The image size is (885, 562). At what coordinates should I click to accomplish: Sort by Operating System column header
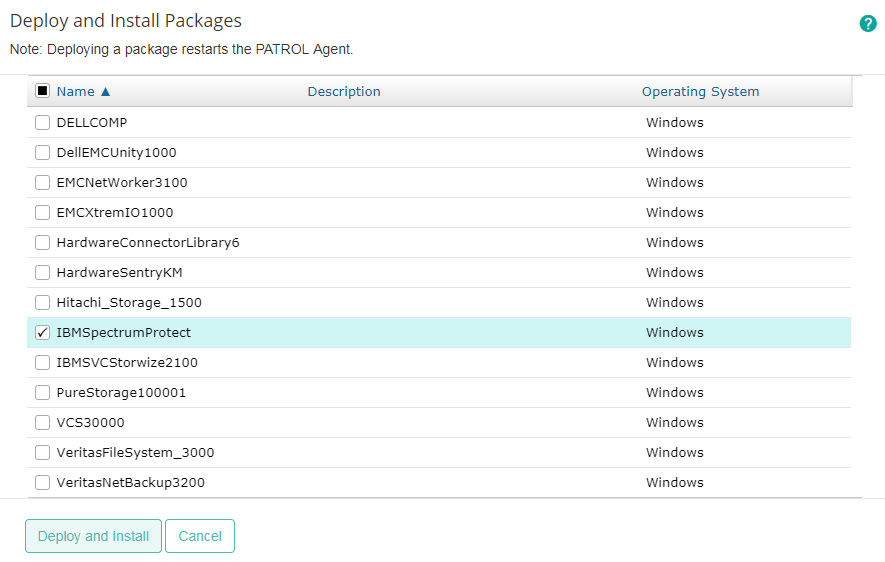click(x=700, y=91)
